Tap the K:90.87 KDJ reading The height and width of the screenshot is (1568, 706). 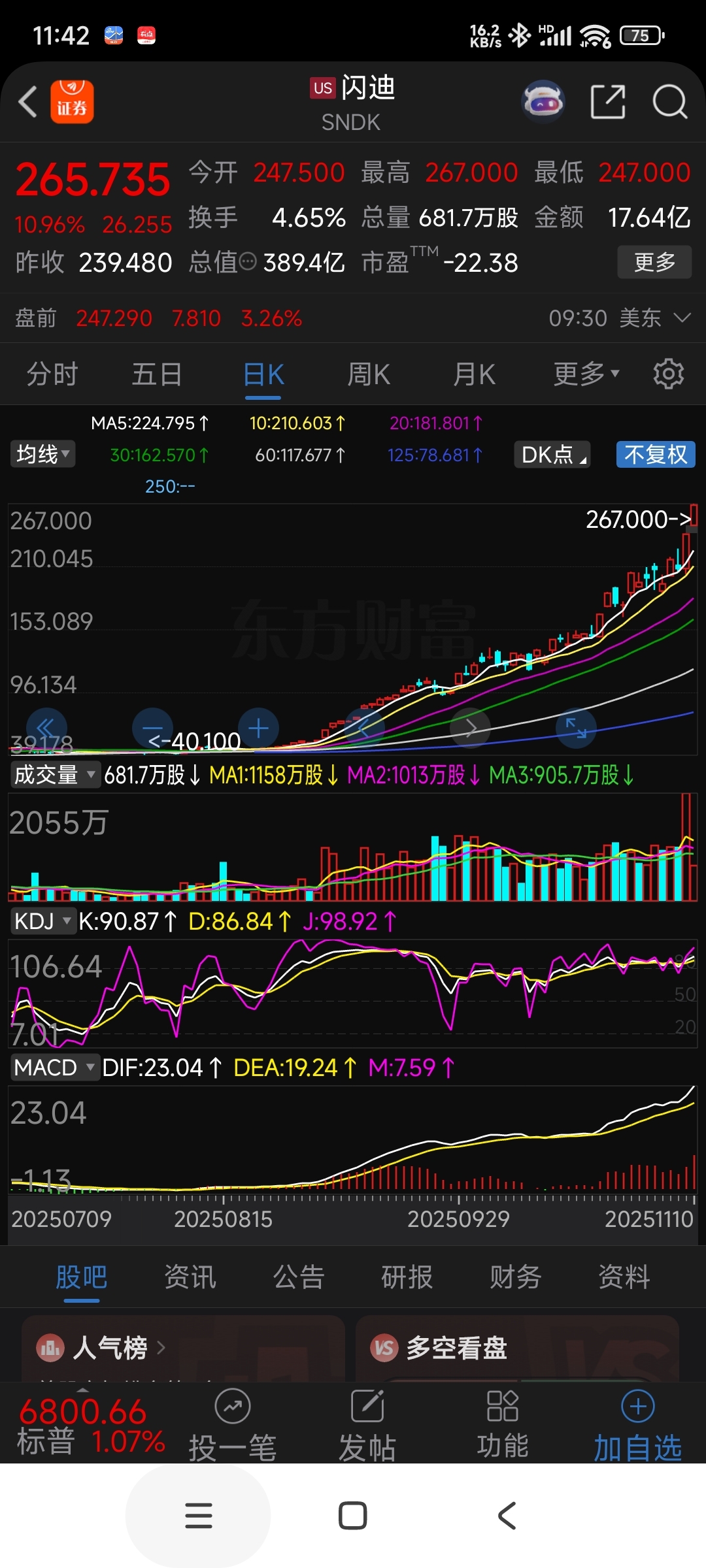point(128,921)
